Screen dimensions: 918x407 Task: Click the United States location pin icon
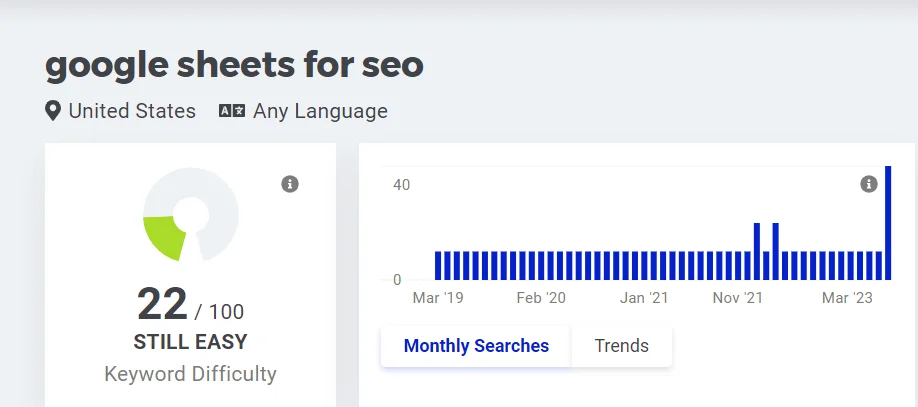[53, 111]
